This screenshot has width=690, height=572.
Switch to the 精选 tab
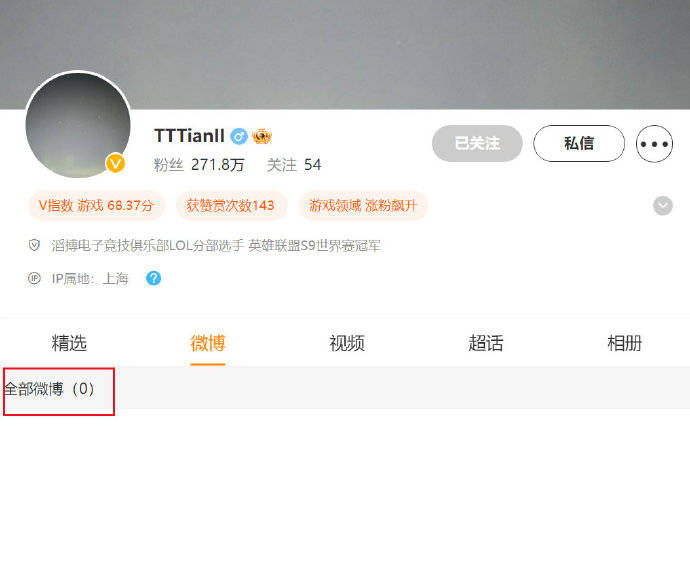[69, 343]
